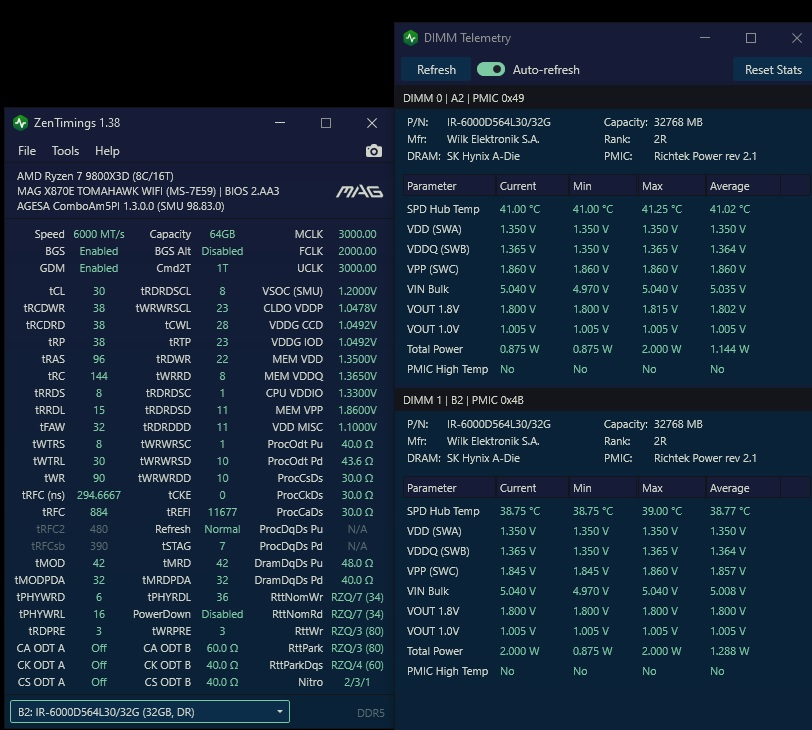Click the tREFI value 11677

222,512
